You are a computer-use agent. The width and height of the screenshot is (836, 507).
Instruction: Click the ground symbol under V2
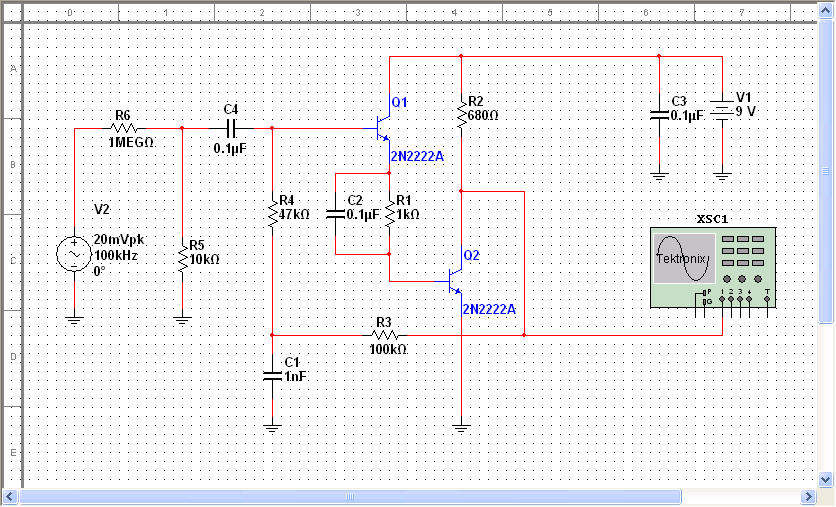[74, 320]
